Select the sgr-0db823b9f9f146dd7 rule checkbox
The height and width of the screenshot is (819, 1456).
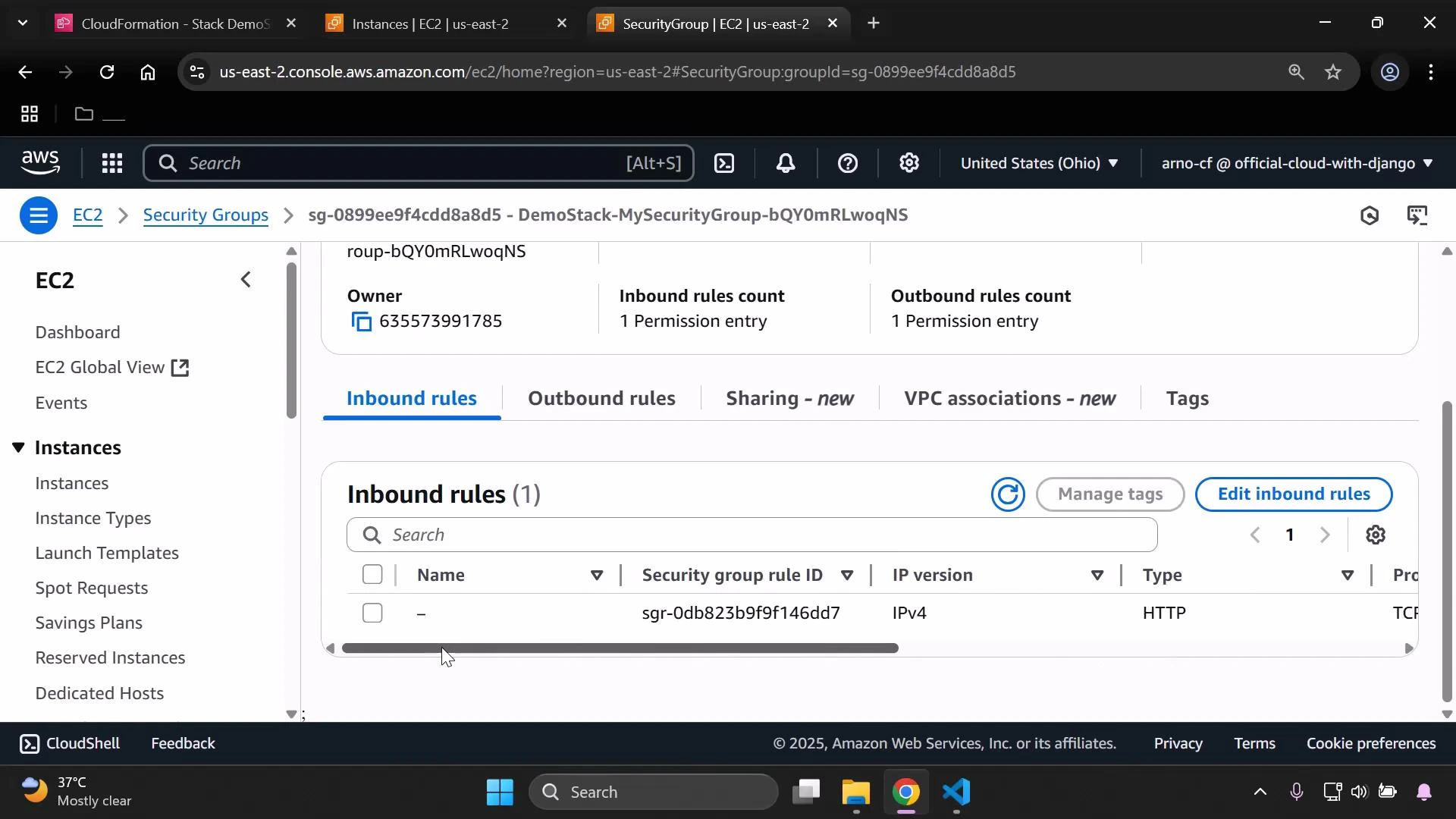point(372,613)
